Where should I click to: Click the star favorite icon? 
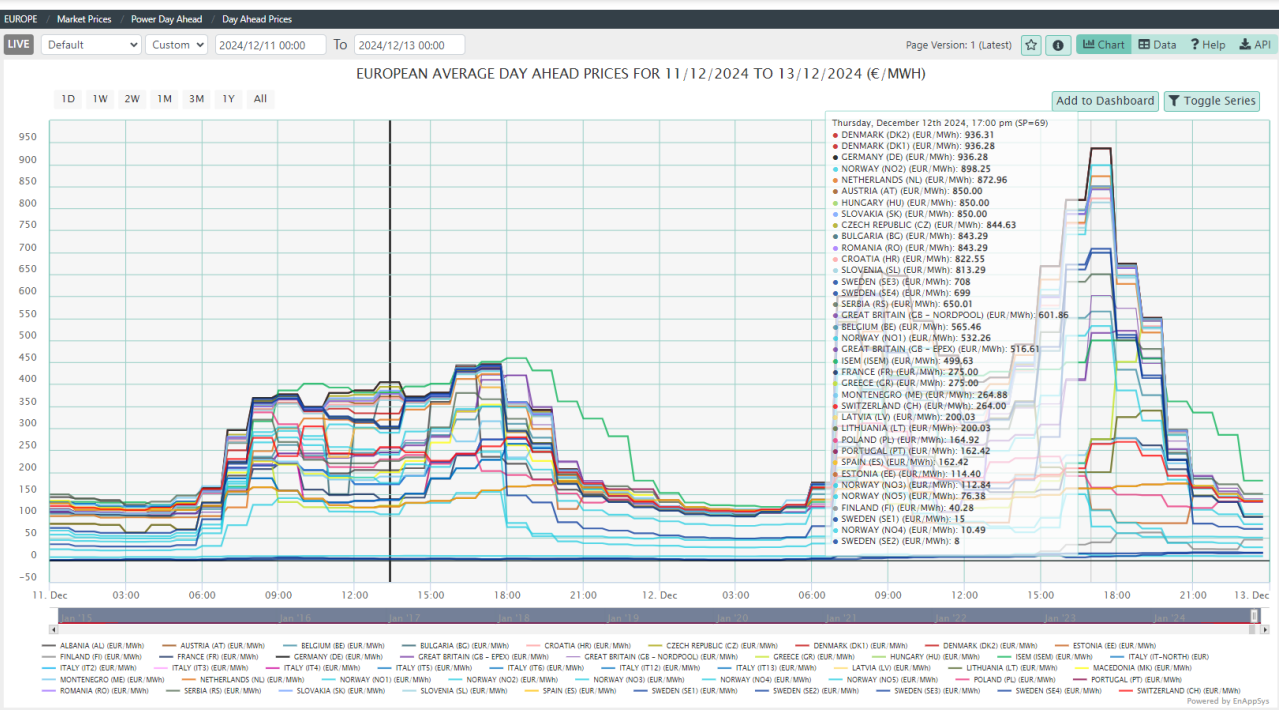(x=1031, y=45)
